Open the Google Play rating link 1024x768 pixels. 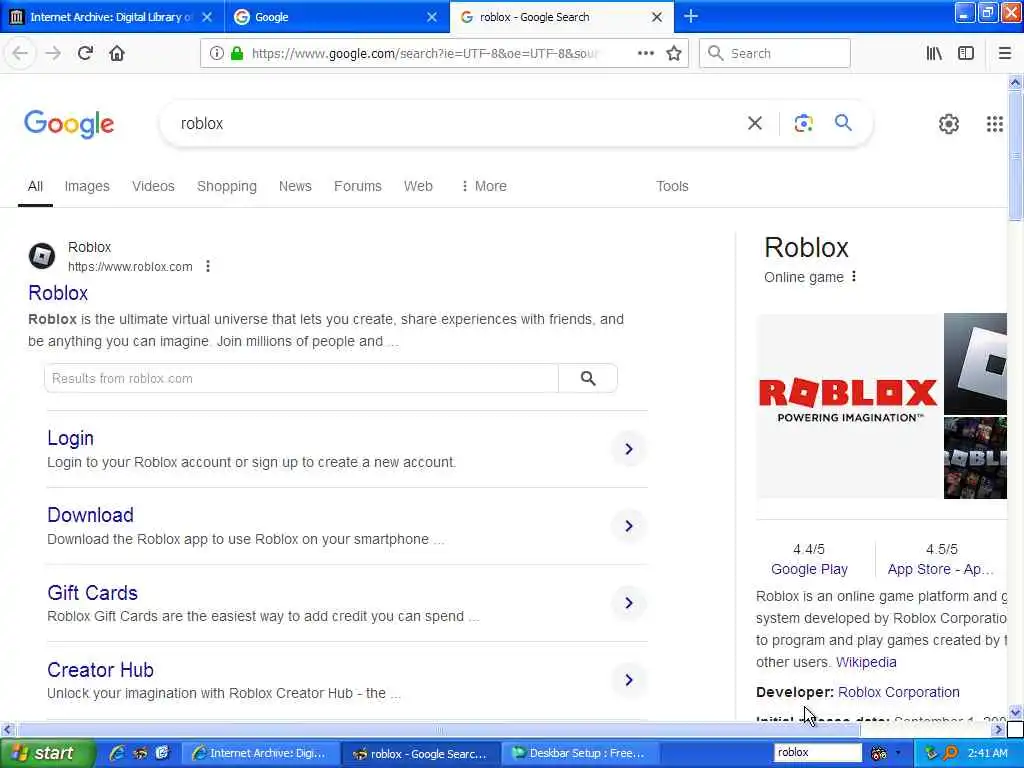pos(809,569)
